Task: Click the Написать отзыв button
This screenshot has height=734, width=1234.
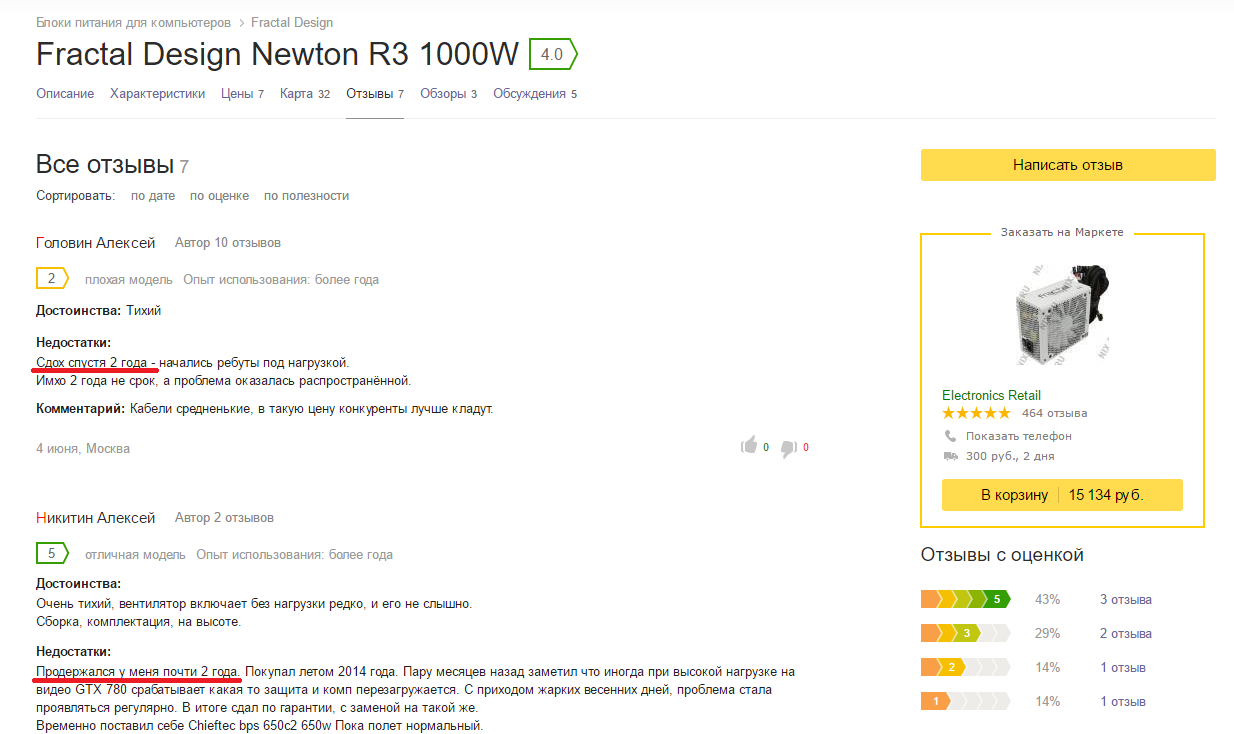Action: coord(1068,165)
